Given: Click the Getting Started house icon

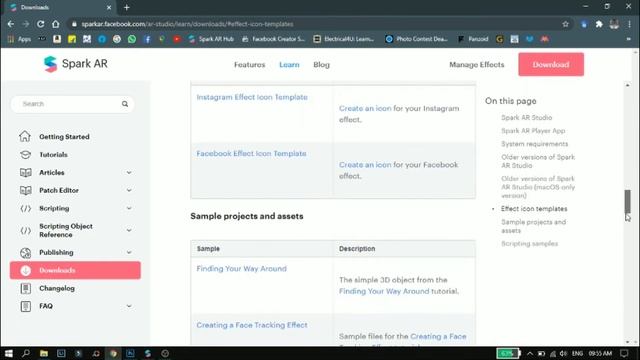Looking at the screenshot, I should (25, 136).
